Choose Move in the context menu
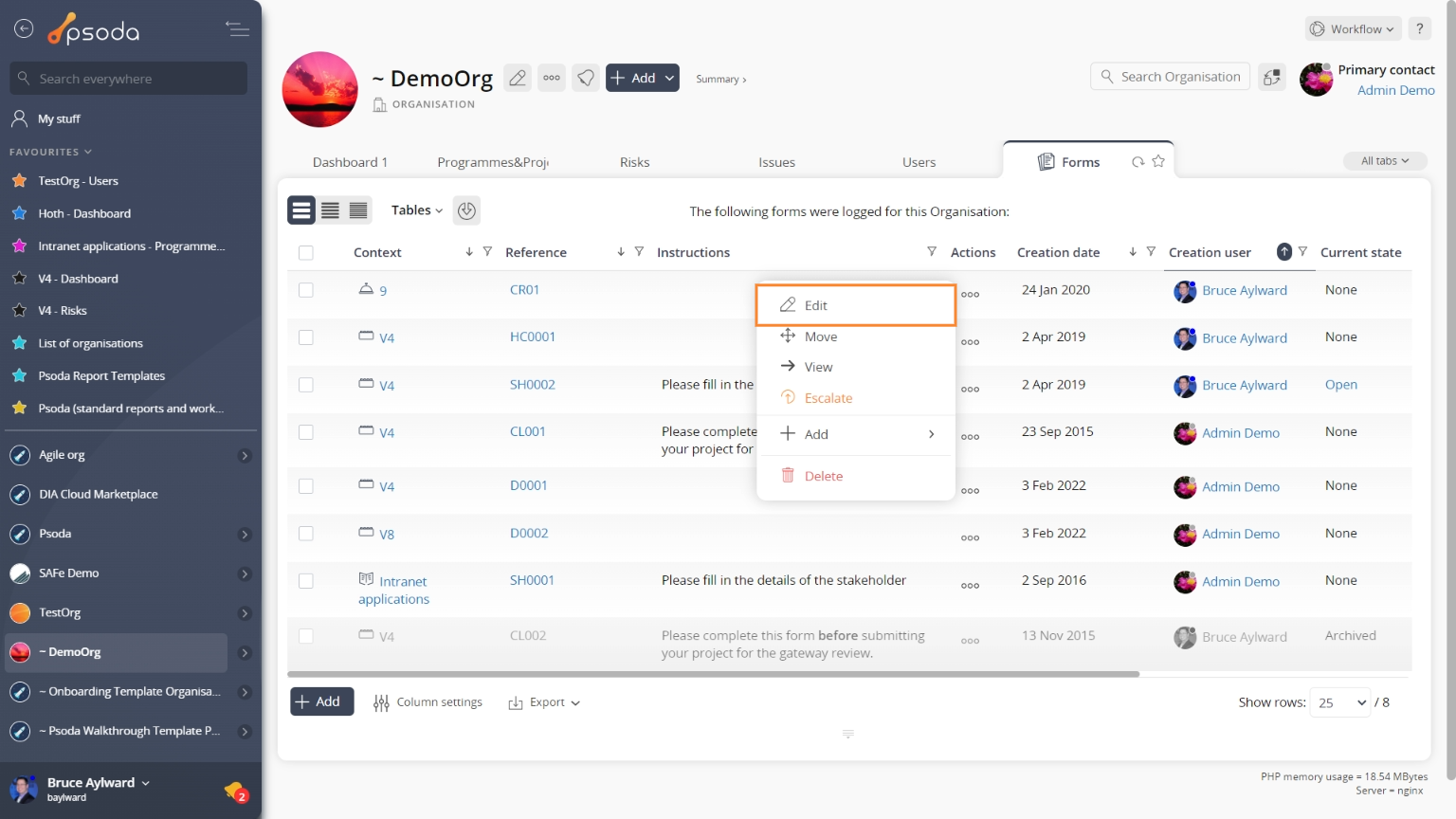Viewport: 1456px width, 819px height. (x=856, y=337)
